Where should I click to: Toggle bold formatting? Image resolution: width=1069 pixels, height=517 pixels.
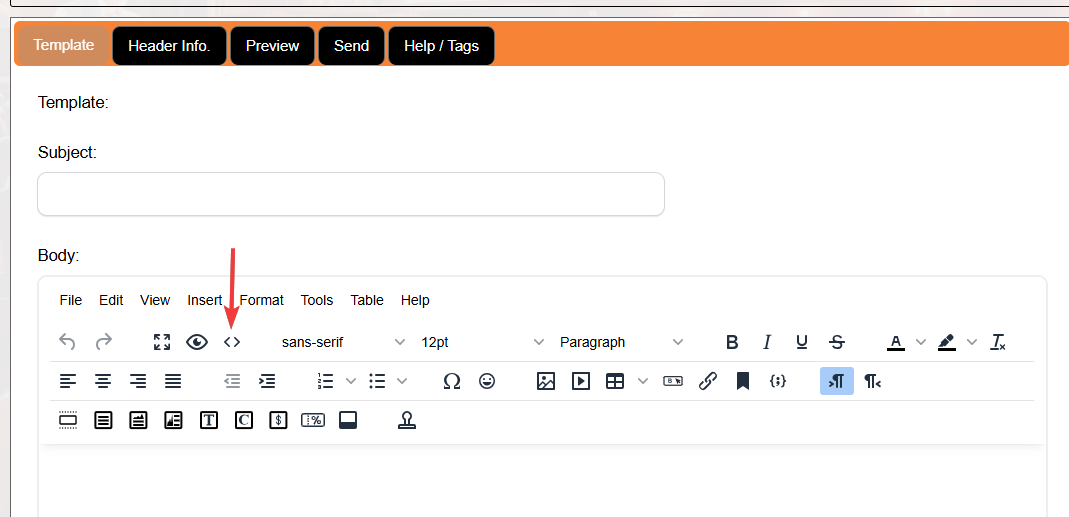click(x=732, y=342)
